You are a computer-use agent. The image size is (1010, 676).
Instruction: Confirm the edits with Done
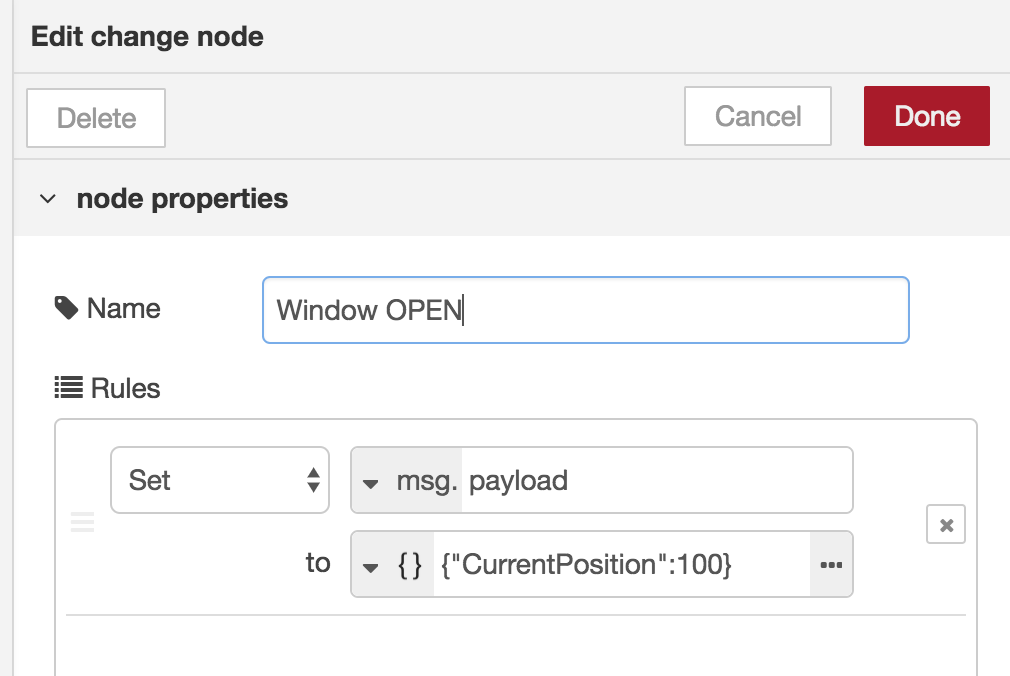[927, 116]
